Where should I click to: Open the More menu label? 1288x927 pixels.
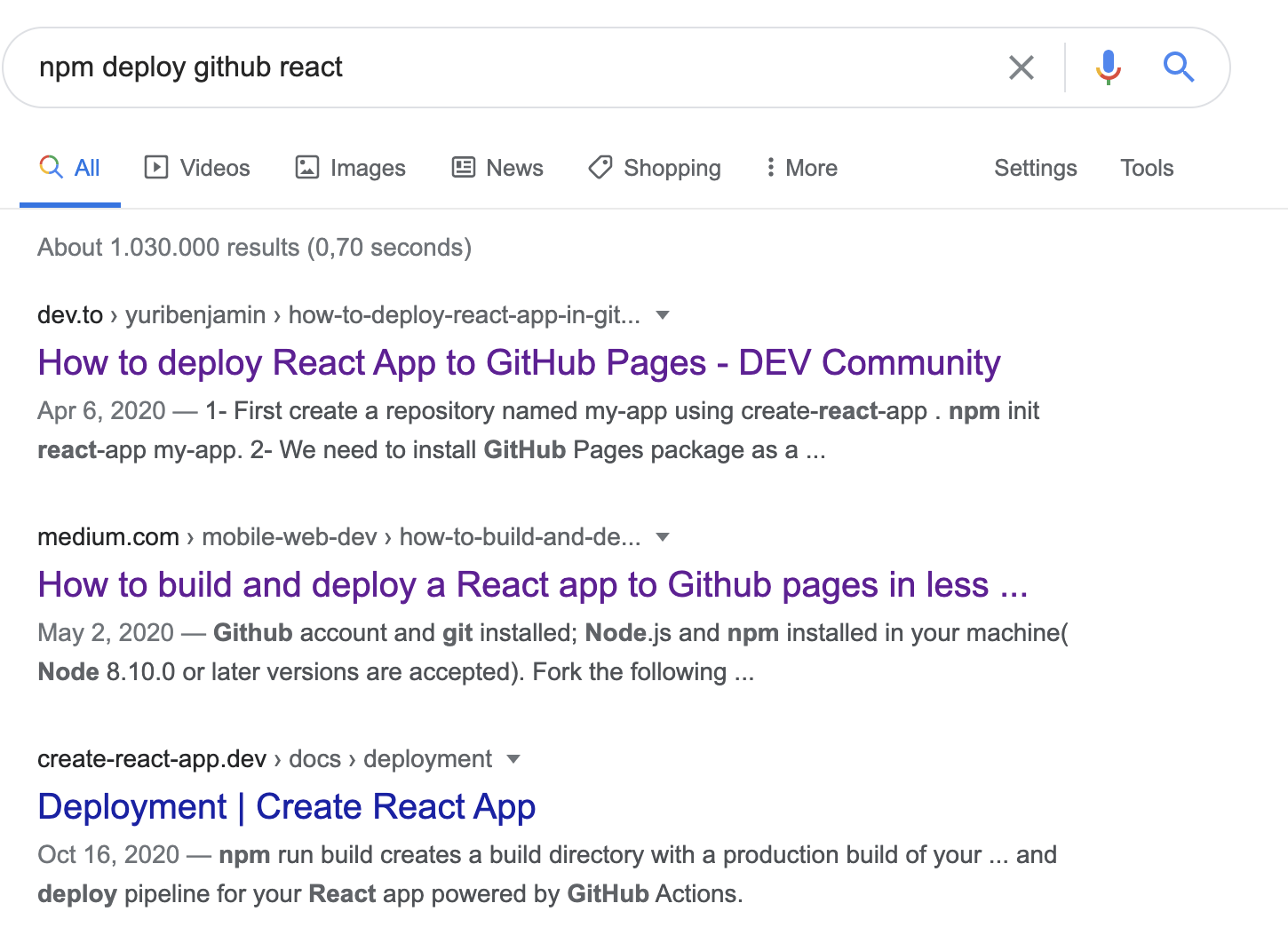click(812, 168)
